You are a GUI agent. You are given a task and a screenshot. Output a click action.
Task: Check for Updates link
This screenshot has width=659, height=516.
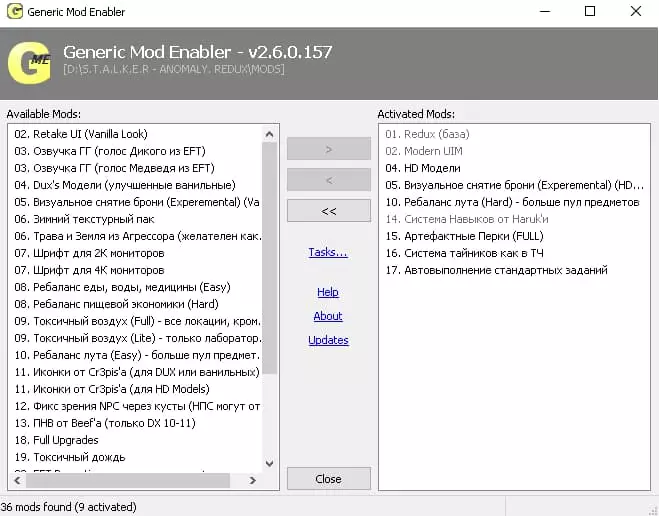[x=328, y=340]
